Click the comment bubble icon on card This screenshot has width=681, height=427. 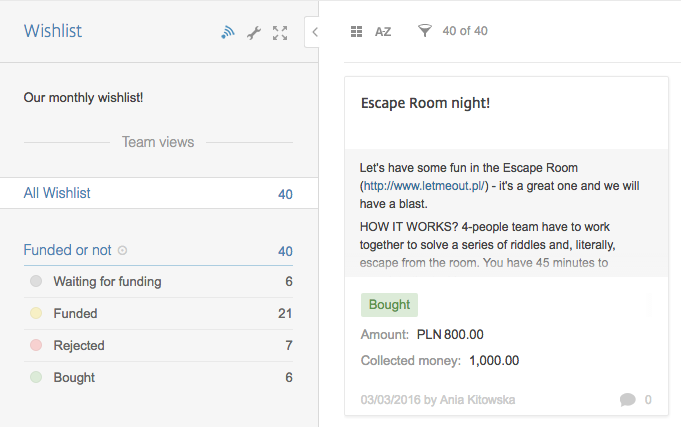click(x=628, y=400)
